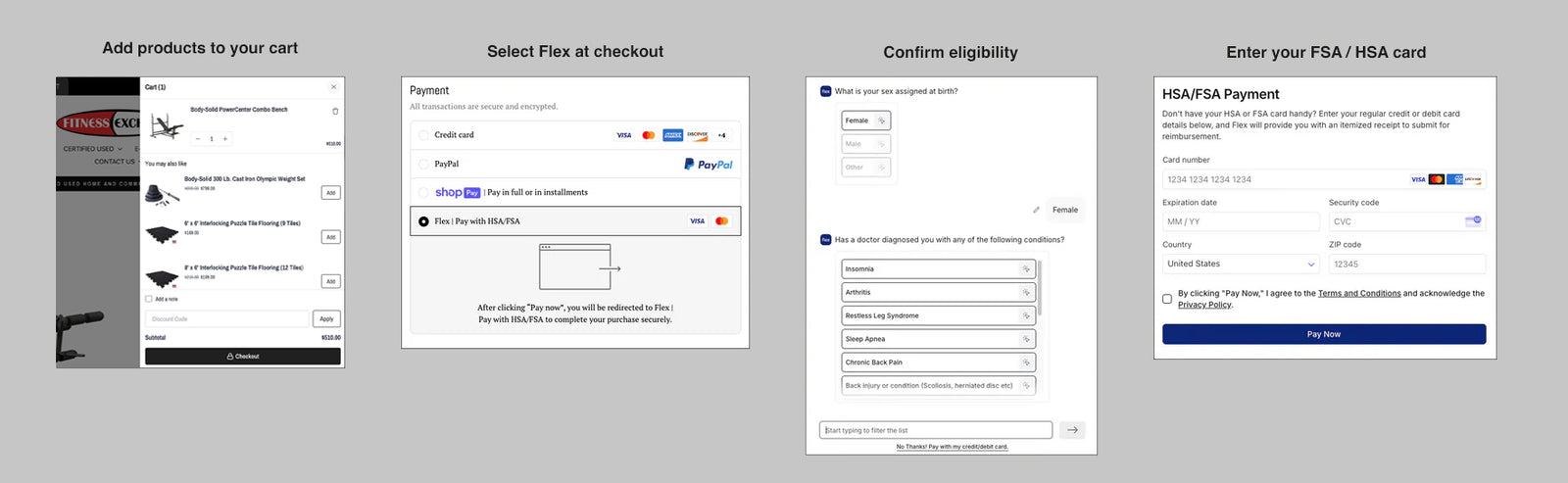The height and width of the screenshot is (483, 1568).
Task: Click the PayPal logo
Action: pos(709,165)
